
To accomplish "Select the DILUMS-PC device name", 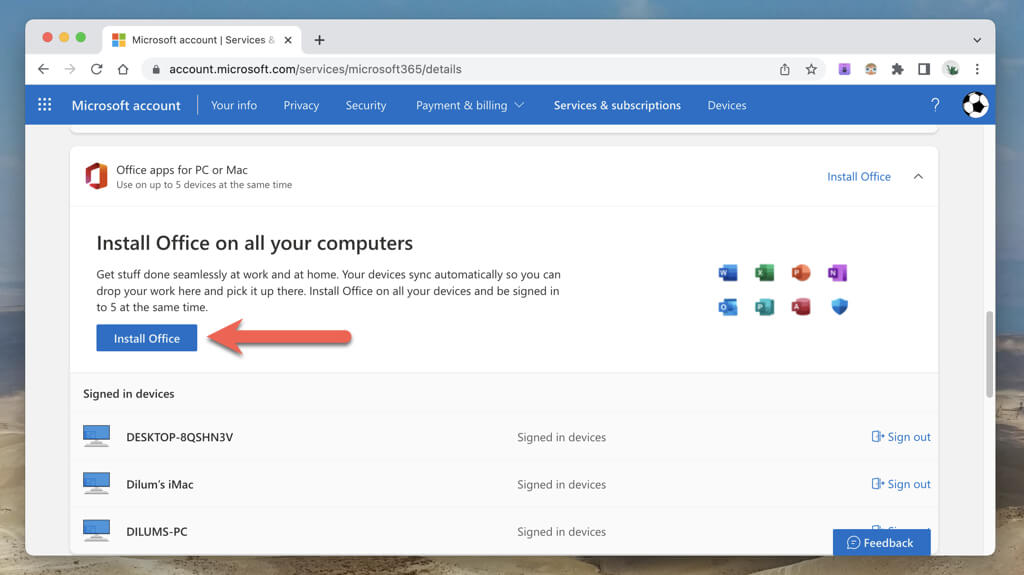I will [157, 531].
